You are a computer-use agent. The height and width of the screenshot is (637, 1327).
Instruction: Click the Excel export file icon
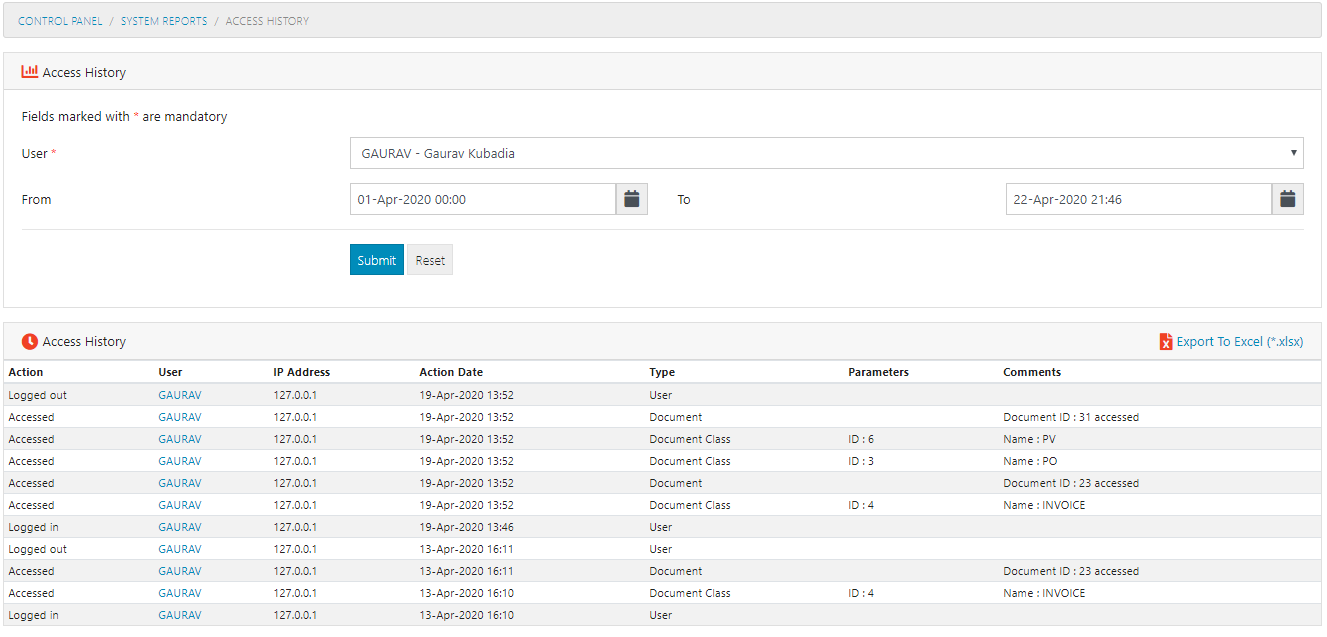click(1165, 342)
